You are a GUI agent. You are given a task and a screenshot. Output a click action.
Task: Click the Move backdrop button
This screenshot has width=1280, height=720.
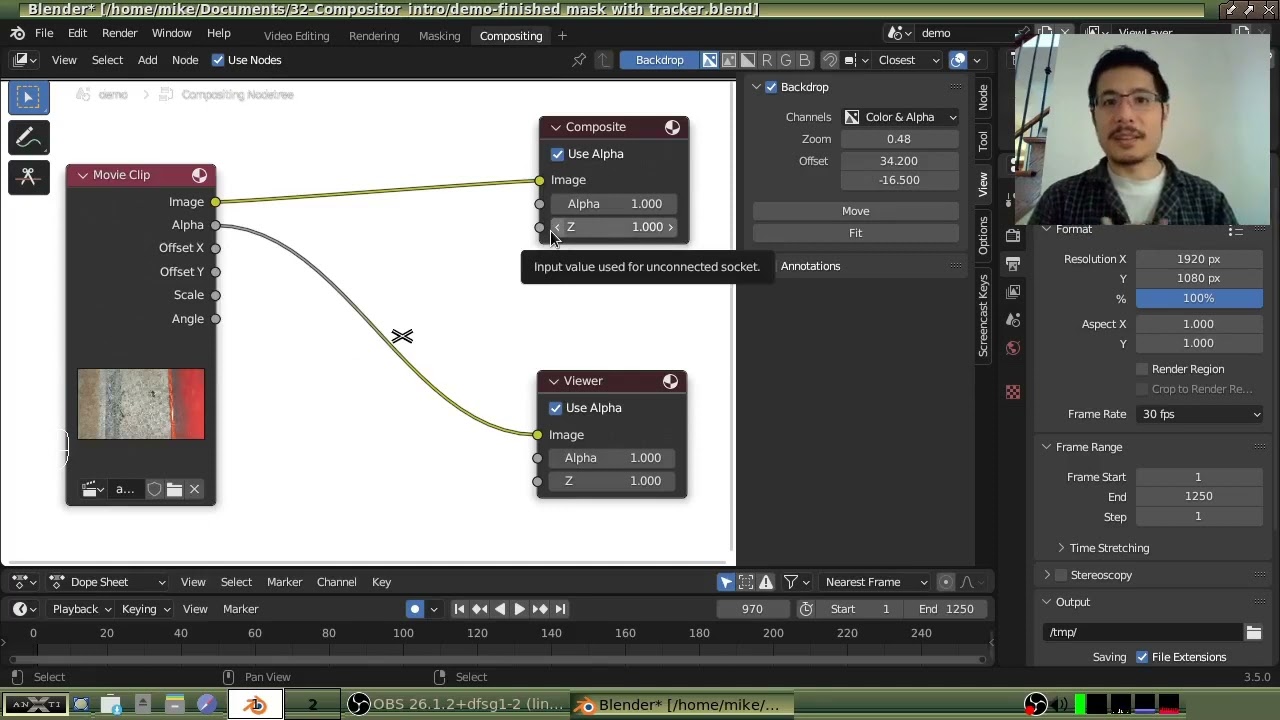(x=855, y=211)
